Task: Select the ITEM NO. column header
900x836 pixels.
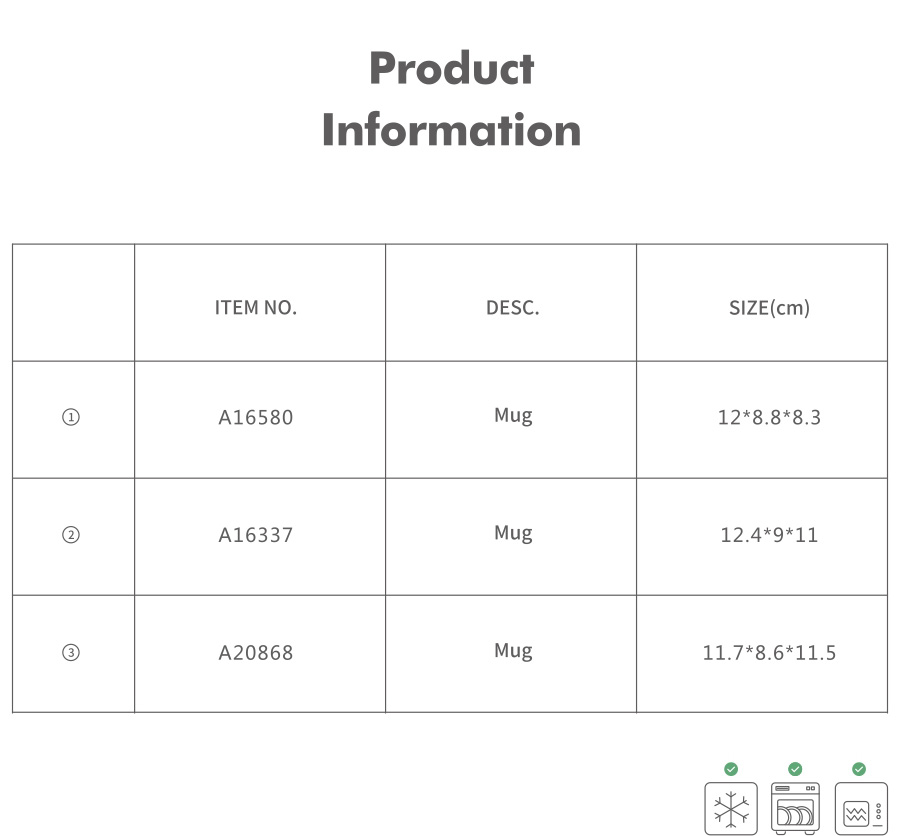Action: [256, 308]
